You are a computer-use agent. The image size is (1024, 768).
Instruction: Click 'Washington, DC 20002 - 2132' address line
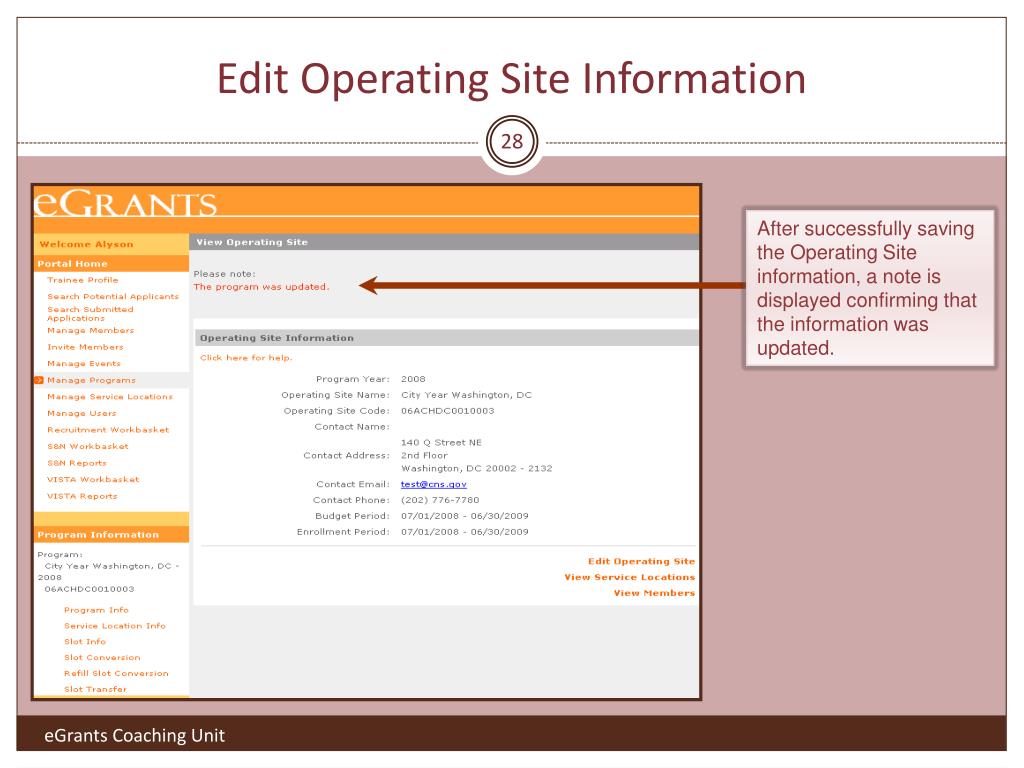coord(477,469)
